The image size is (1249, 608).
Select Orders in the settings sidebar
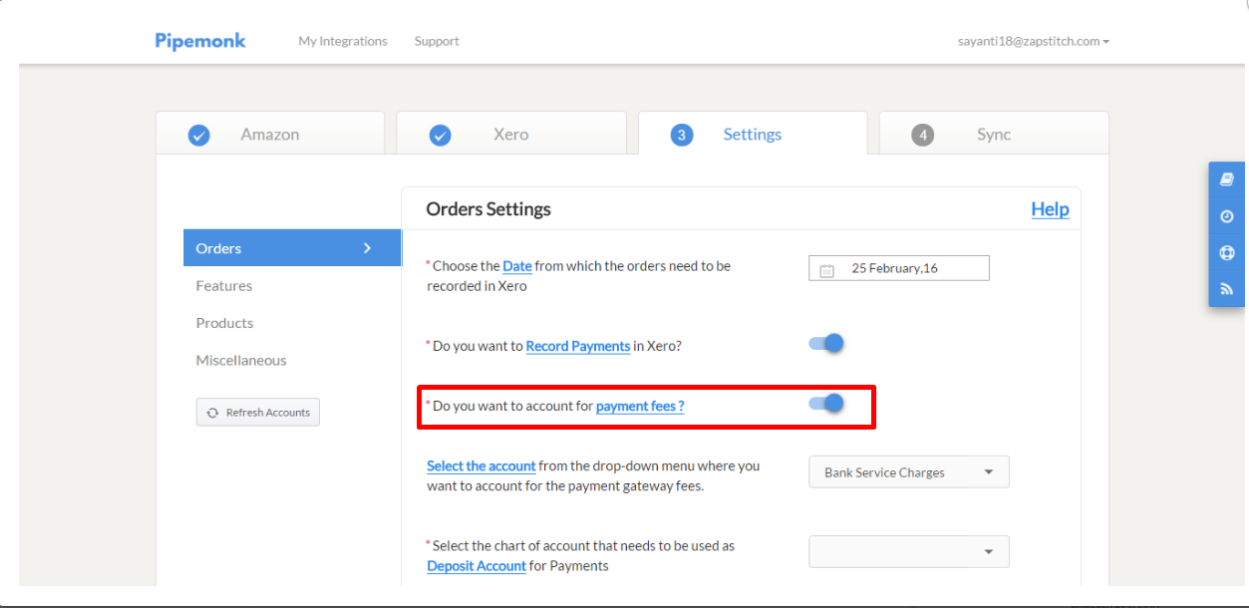point(292,248)
